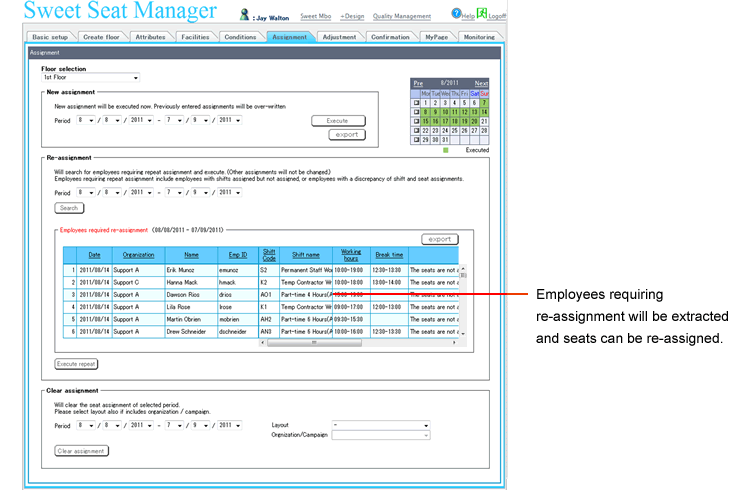Screen dimensions: 750x490
Task: Go to Next month in calendar
Action: pyautogui.click(x=481, y=84)
